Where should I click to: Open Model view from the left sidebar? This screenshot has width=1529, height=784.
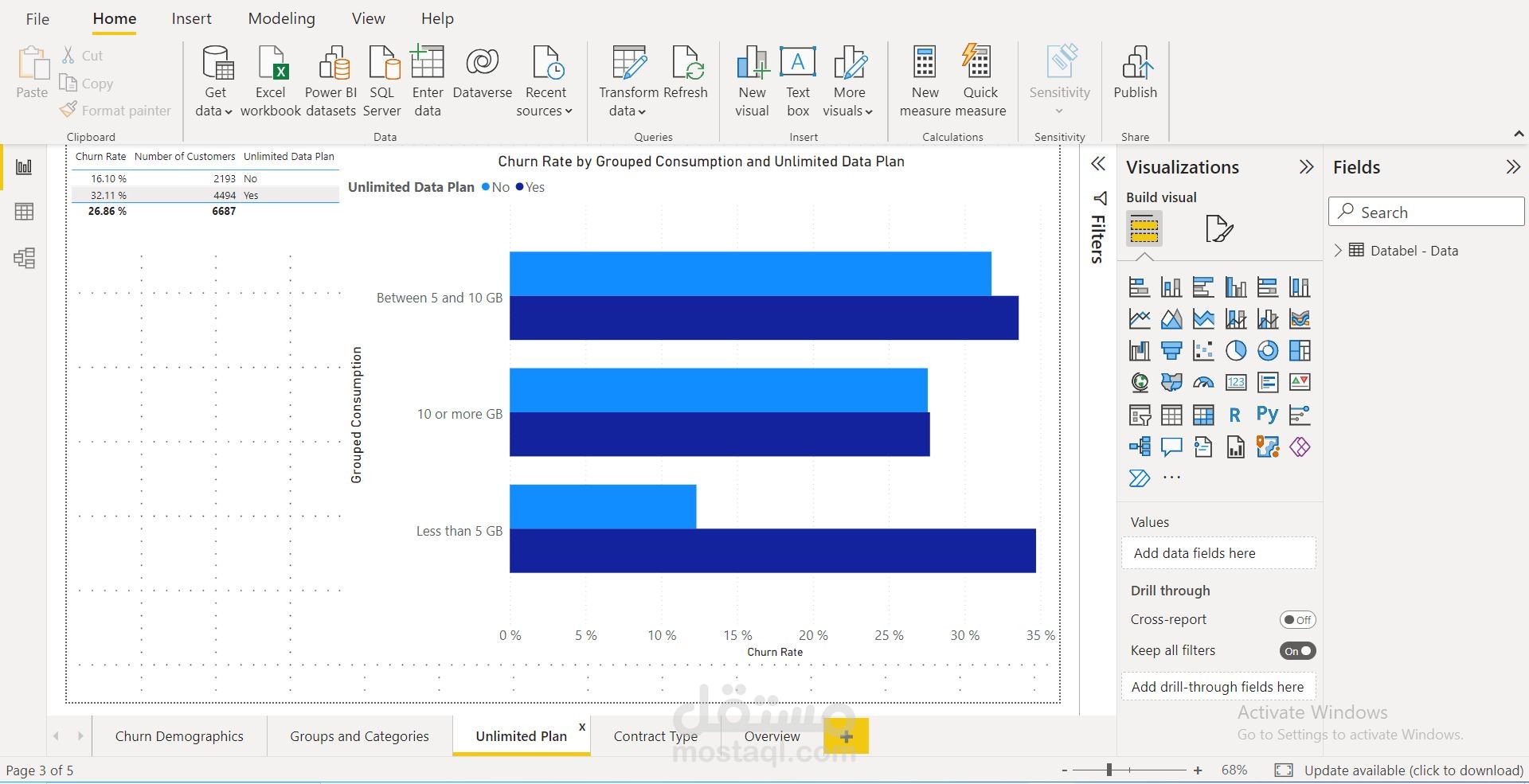24,258
